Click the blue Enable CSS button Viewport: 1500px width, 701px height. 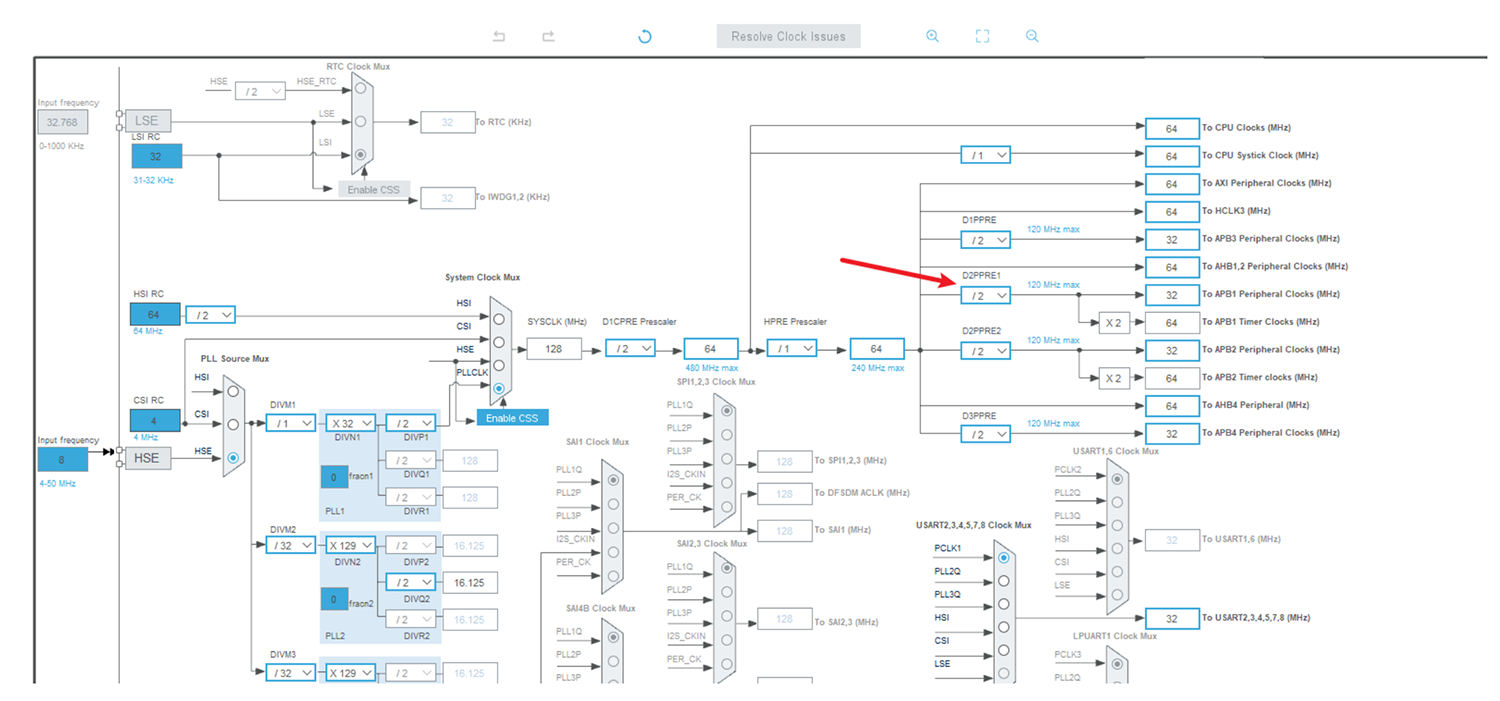512,417
